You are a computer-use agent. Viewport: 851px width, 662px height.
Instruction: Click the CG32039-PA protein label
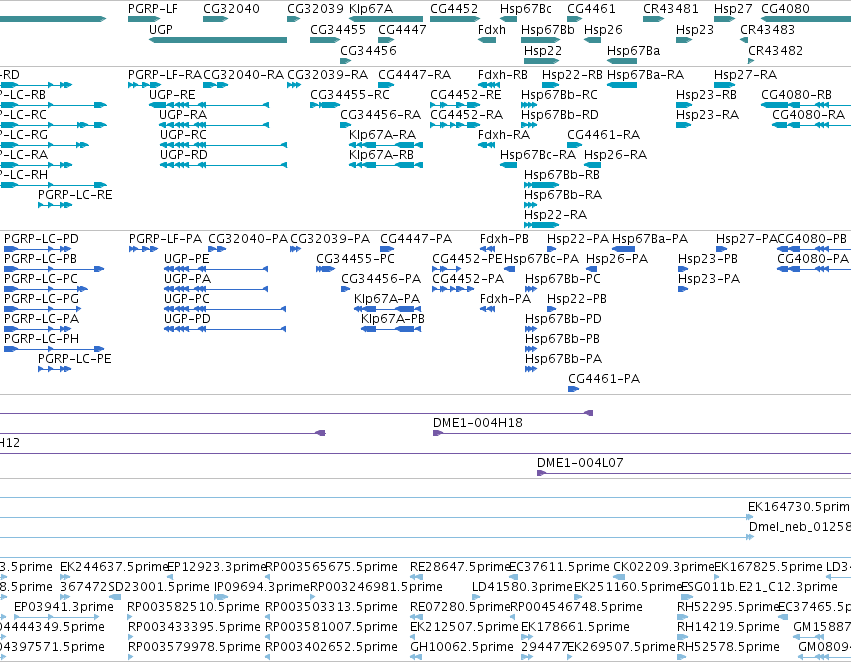pos(330,239)
